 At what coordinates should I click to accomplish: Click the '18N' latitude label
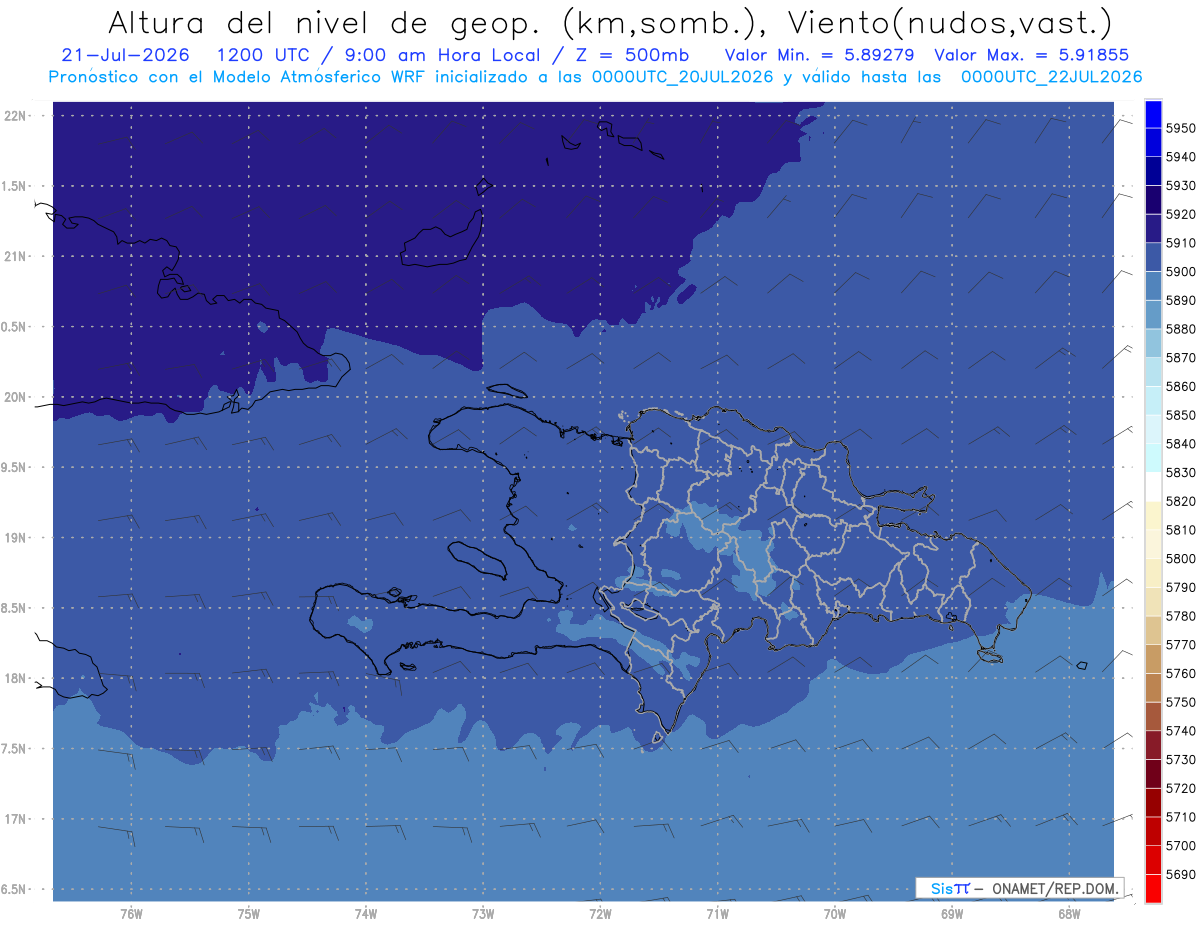(x=16, y=678)
